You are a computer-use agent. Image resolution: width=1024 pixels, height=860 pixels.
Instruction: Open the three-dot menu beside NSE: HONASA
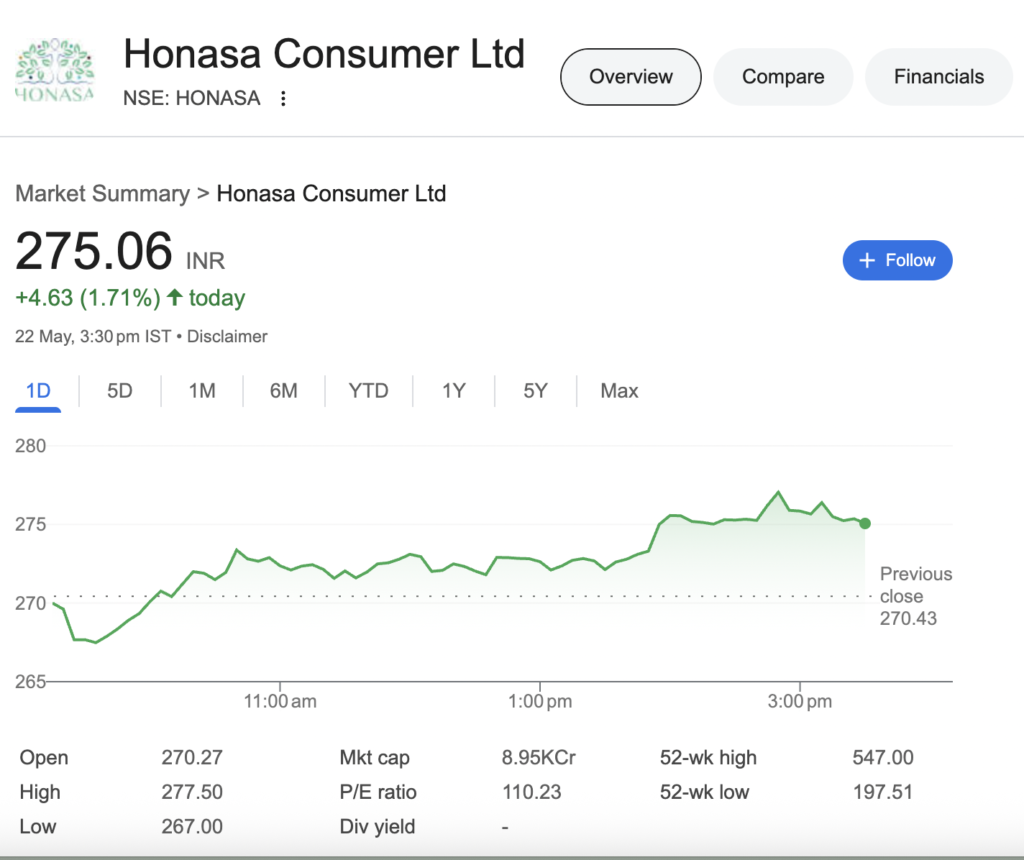pos(283,99)
